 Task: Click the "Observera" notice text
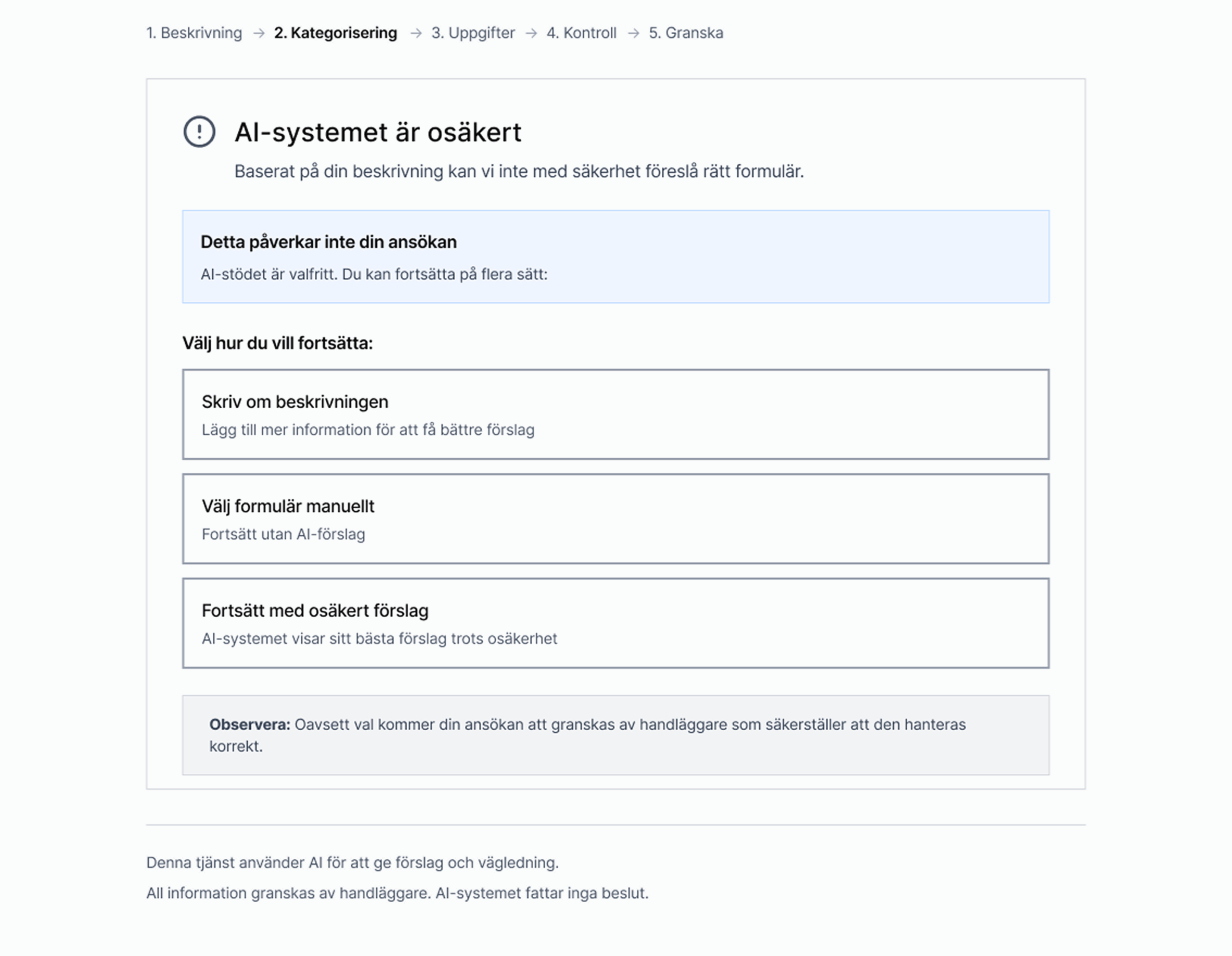587,735
